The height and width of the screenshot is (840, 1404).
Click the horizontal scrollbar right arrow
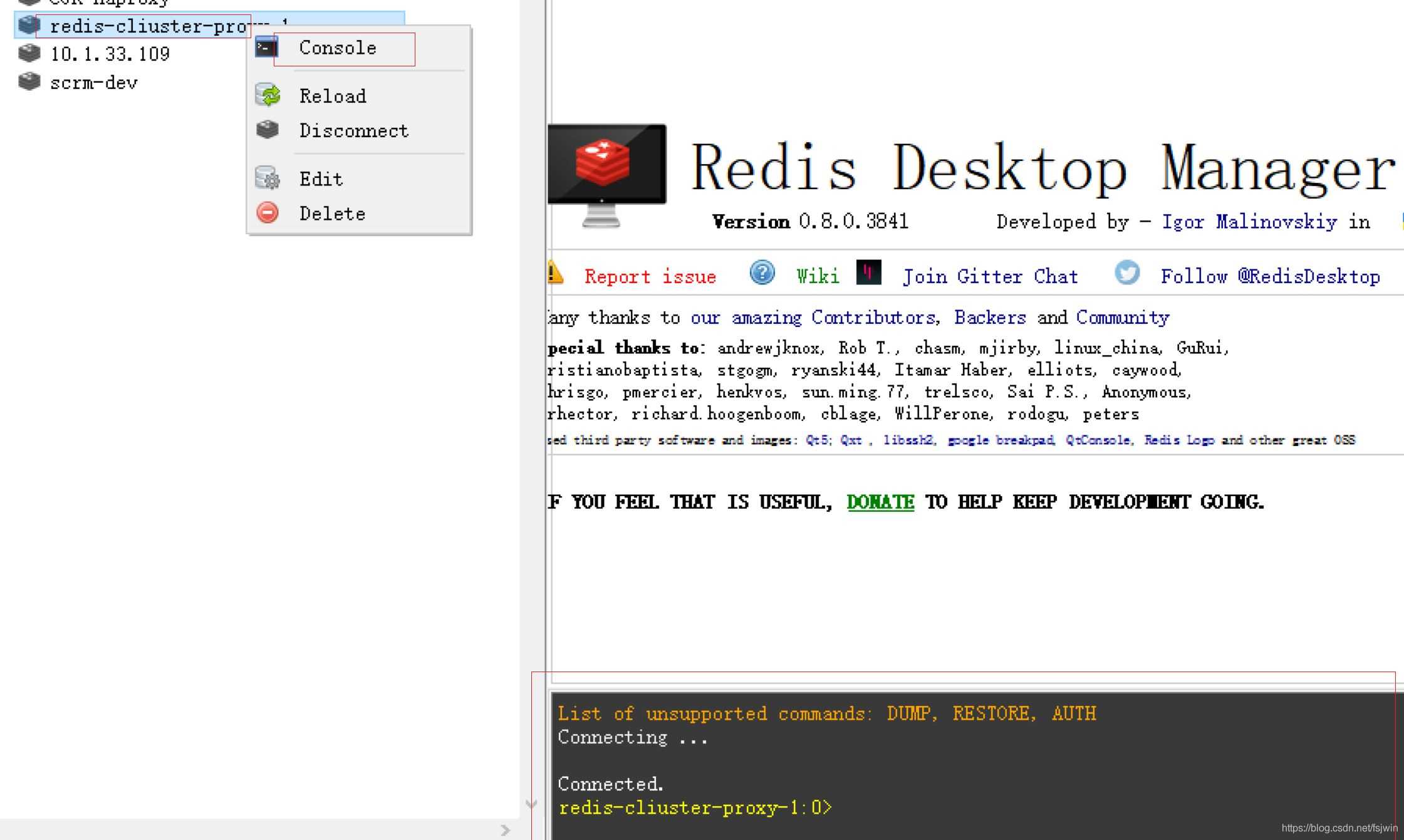pyautogui.click(x=506, y=830)
